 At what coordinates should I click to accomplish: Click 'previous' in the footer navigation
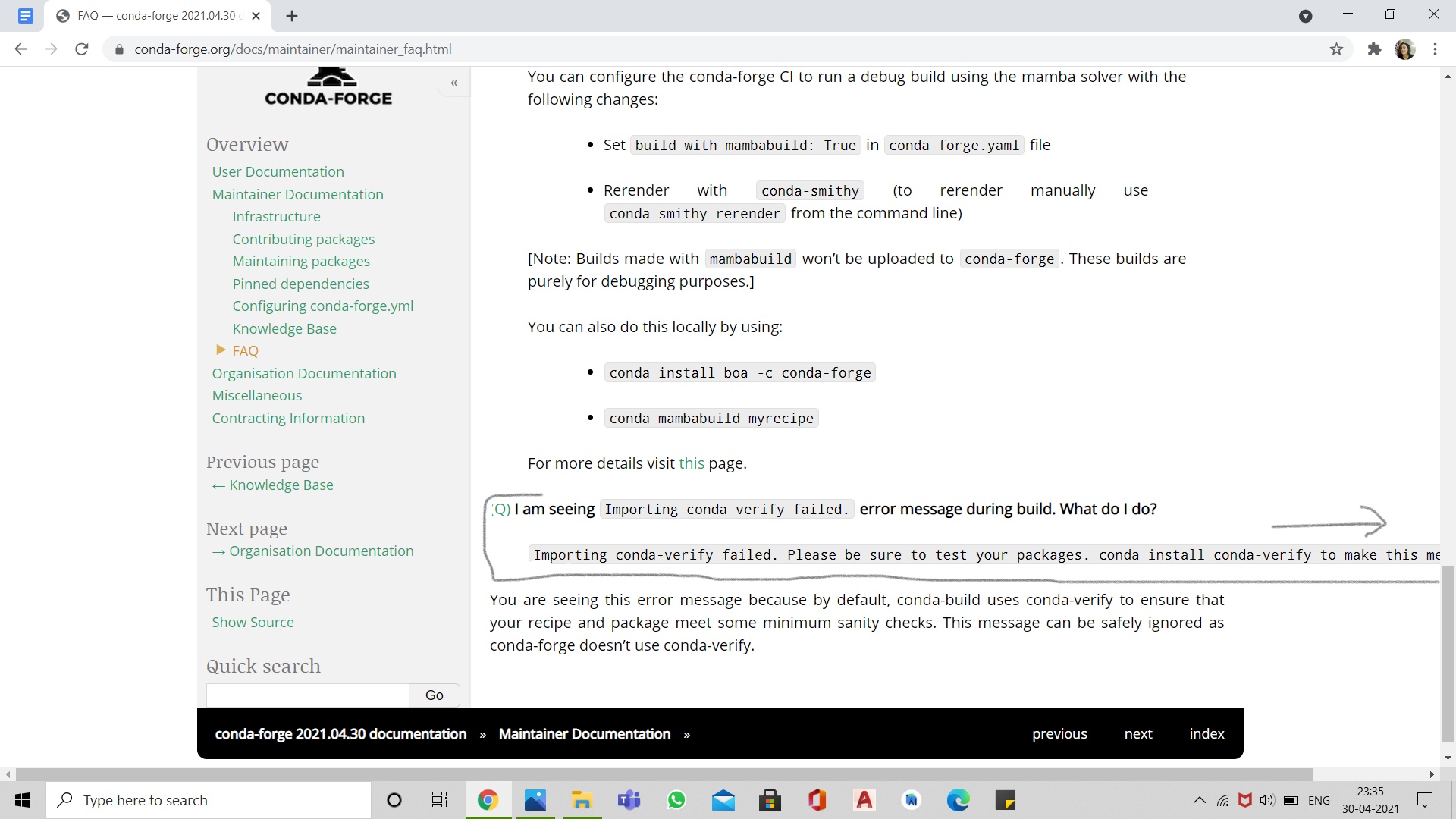tap(1059, 734)
